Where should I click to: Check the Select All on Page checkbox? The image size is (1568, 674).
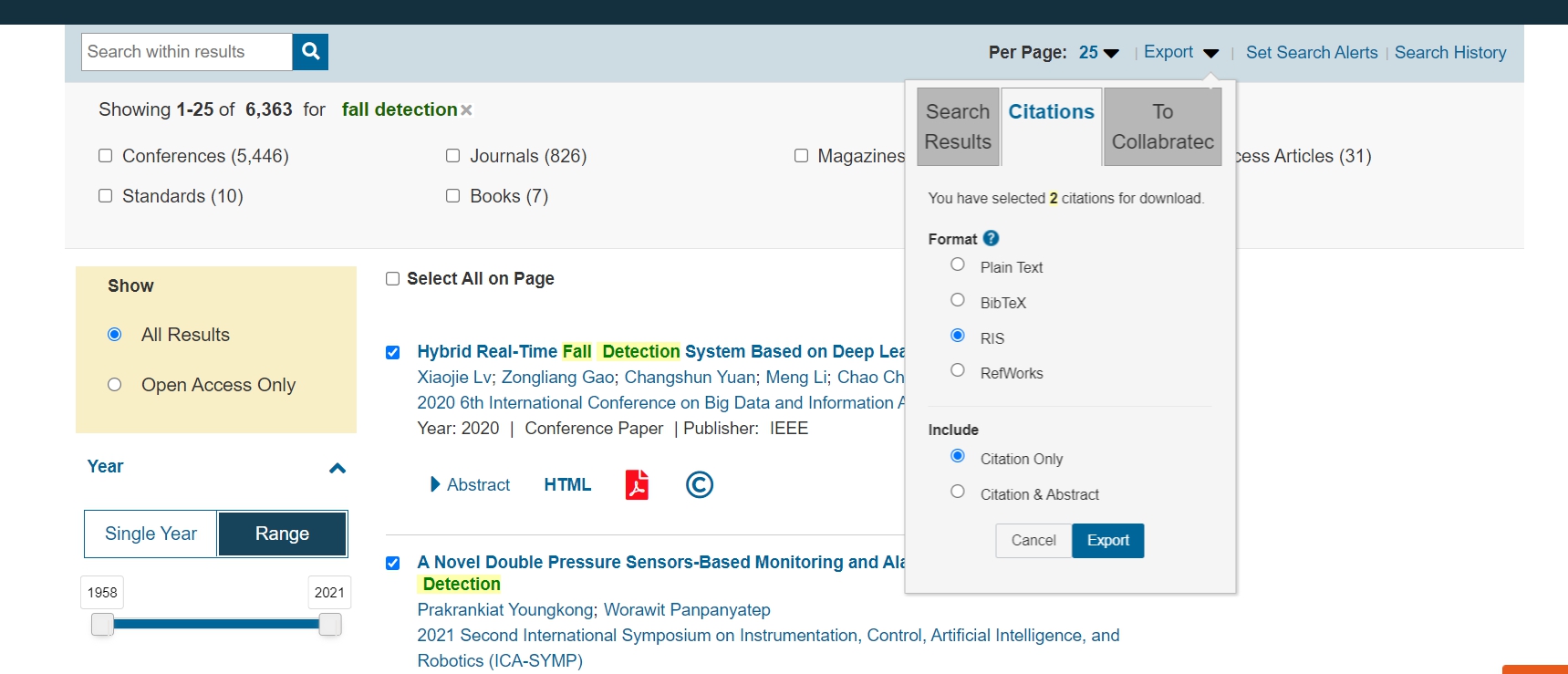pos(393,279)
